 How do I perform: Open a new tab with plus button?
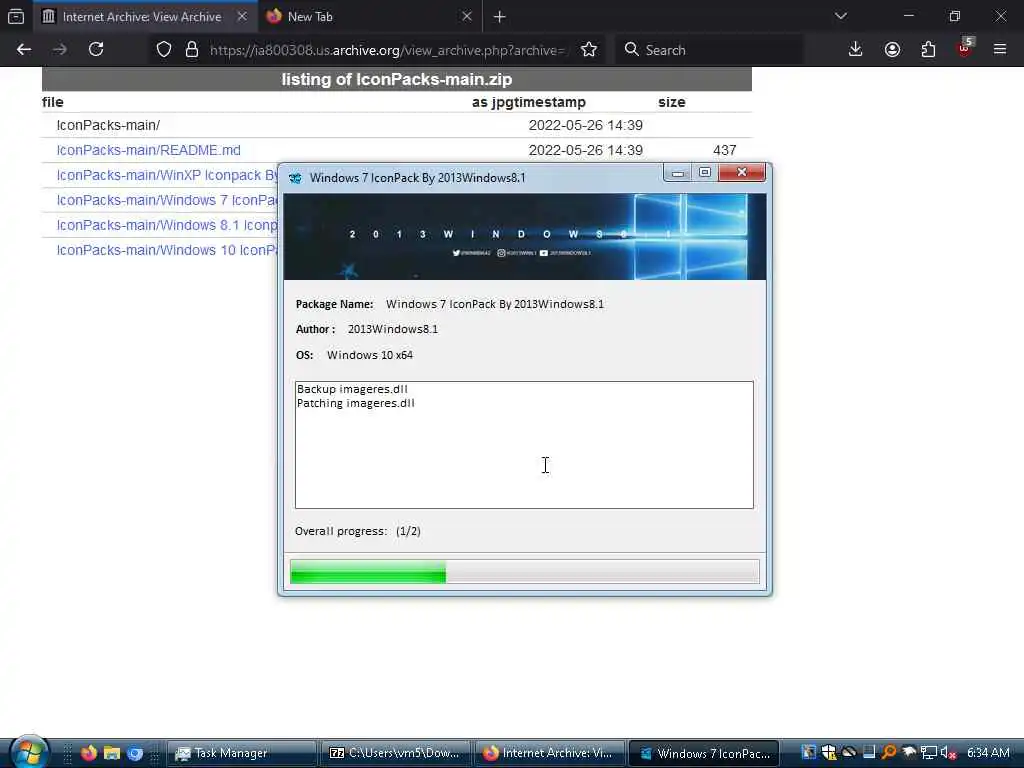coord(500,17)
